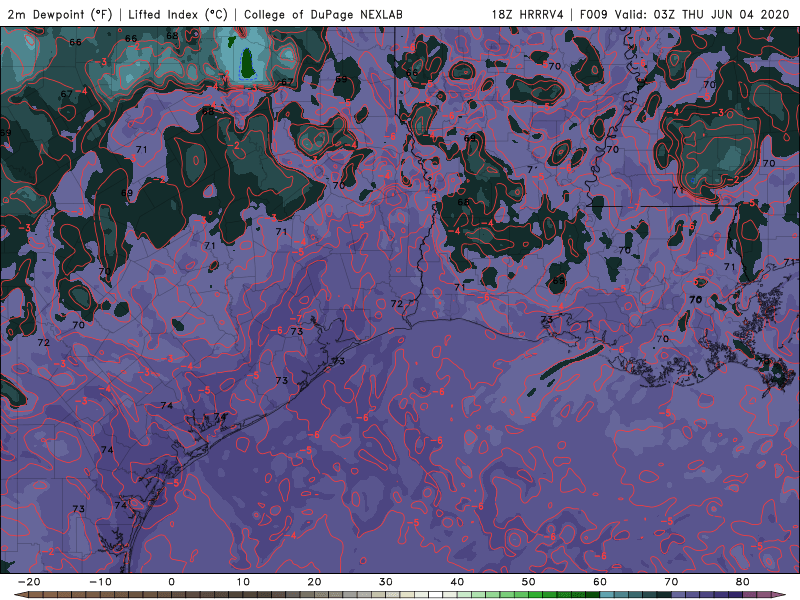Click the bright green dewpoint minimum blob
The height and width of the screenshot is (600, 800).
pos(248,62)
